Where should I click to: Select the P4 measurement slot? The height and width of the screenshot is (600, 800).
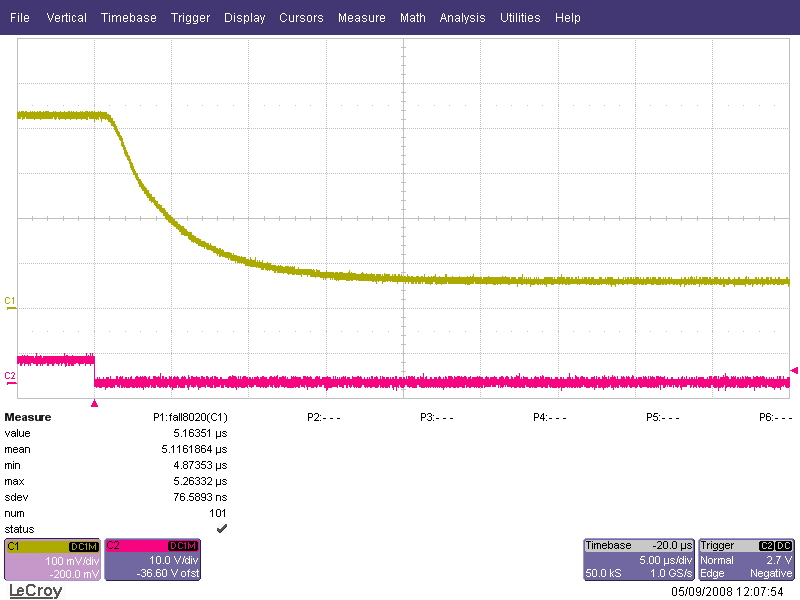[549, 417]
